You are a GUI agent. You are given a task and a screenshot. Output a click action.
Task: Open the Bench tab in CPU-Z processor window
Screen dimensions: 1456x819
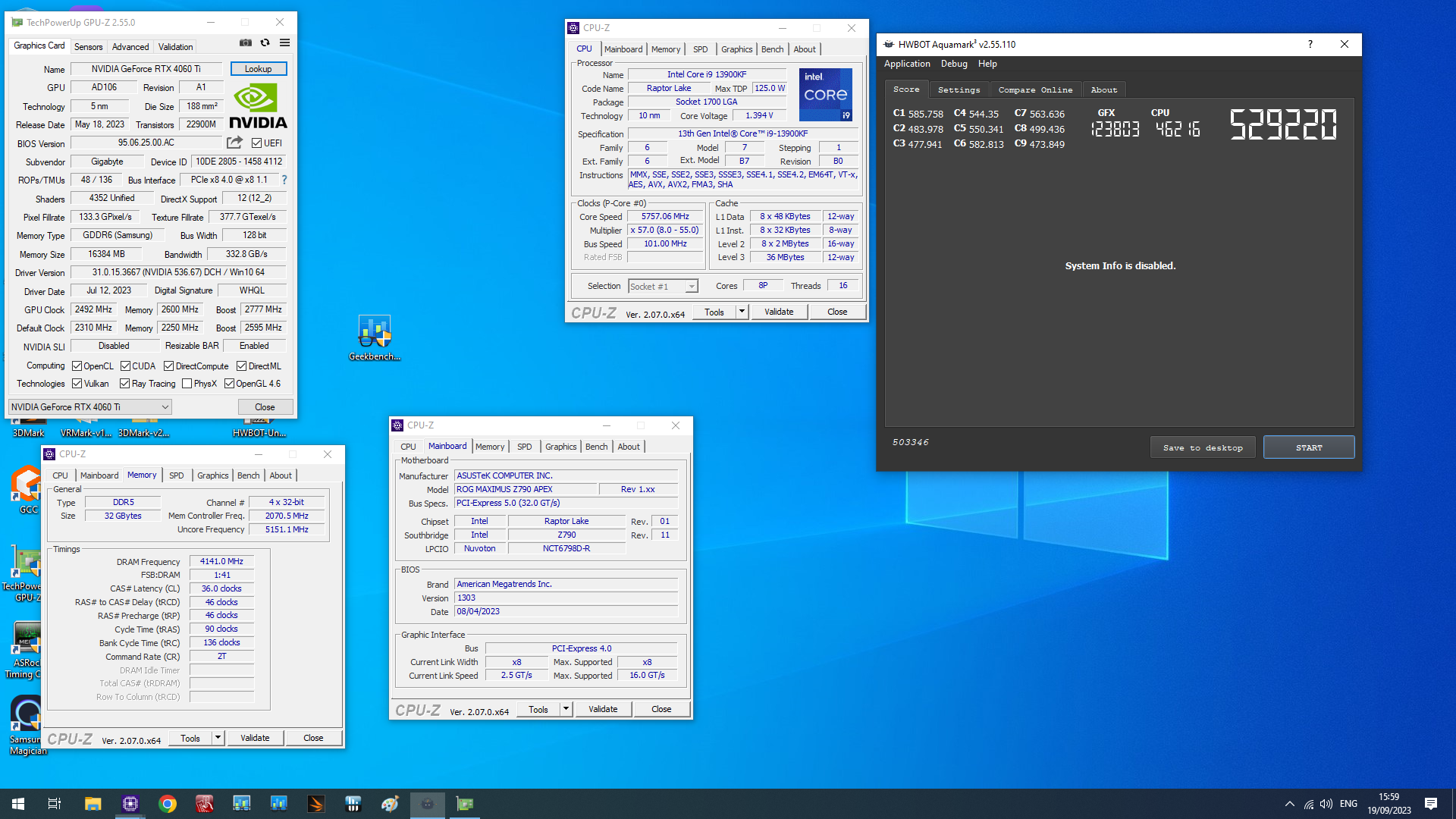pyautogui.click(x=772, y=49)
